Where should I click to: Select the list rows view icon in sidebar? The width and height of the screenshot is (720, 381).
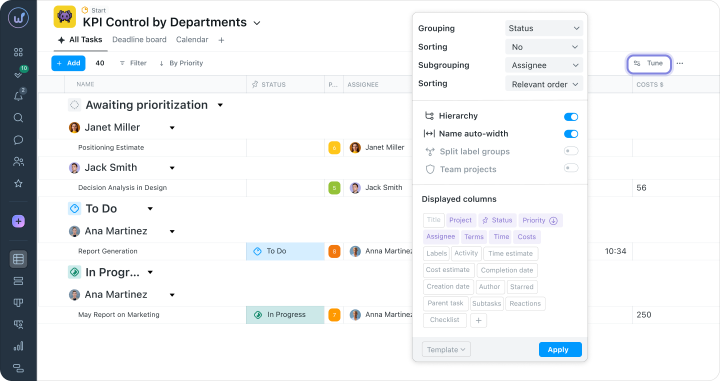click(18, 281)
